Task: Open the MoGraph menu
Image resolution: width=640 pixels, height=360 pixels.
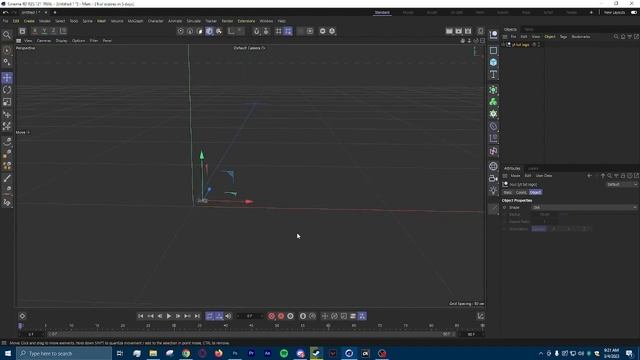Action: (x=136, y=21)
